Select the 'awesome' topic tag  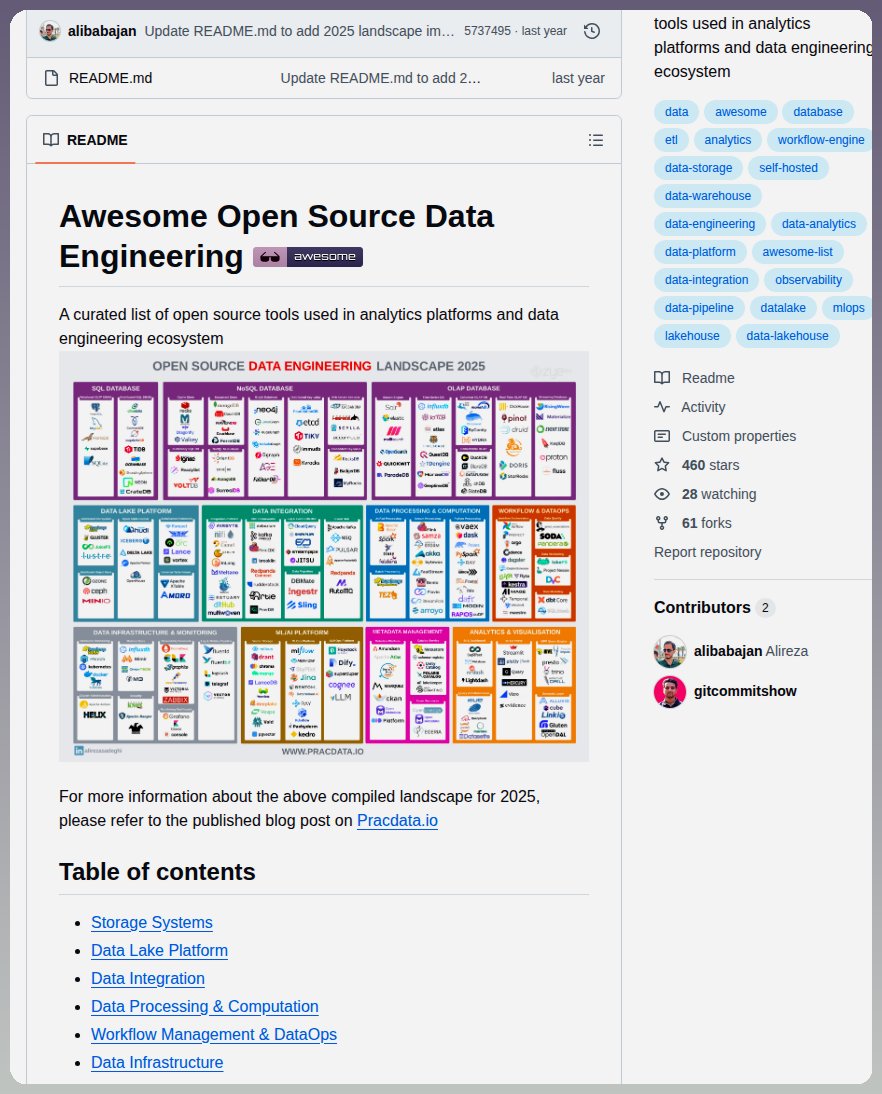click(x=740, y=112)
